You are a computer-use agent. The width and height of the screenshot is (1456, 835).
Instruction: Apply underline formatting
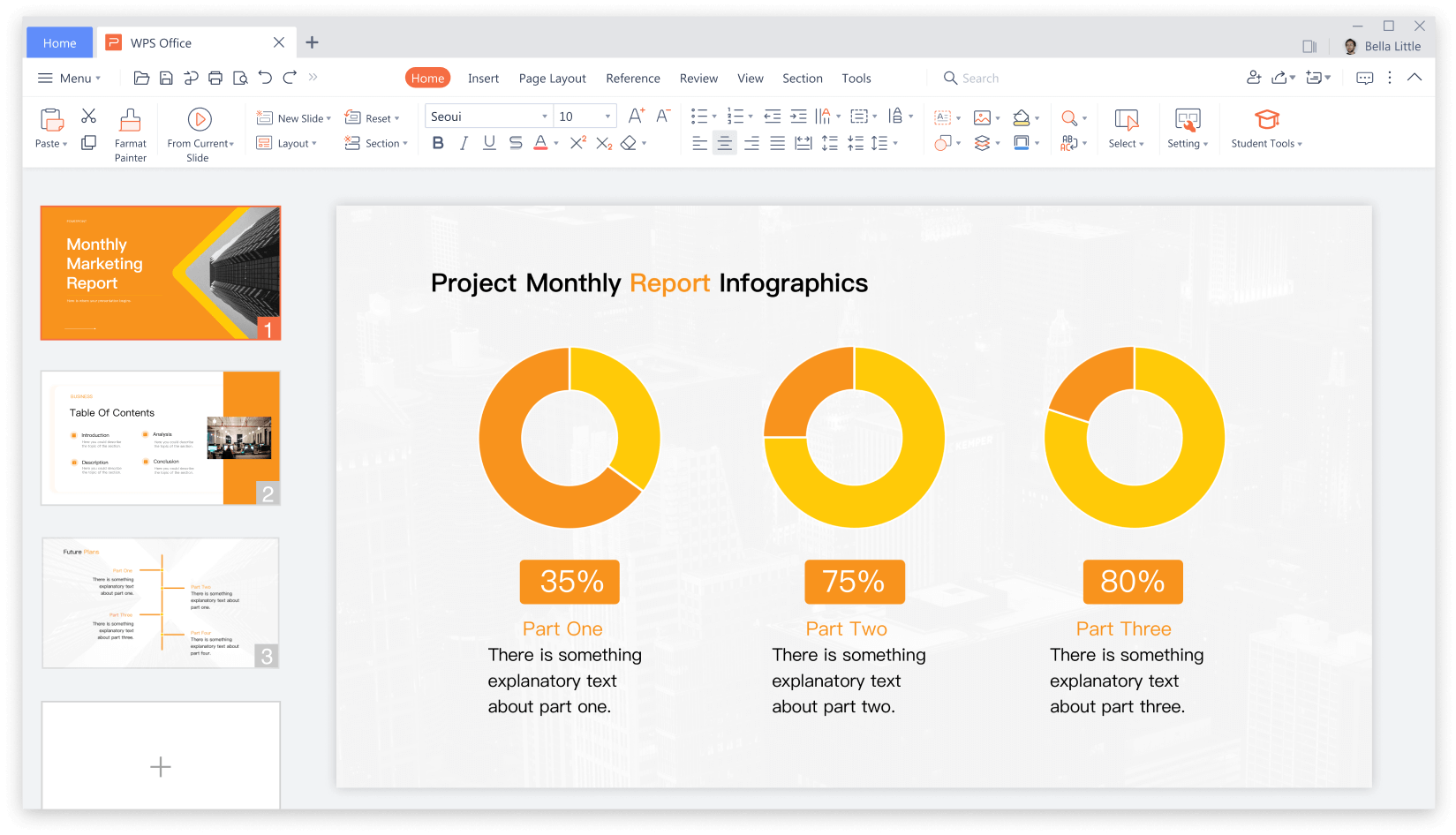point(489,143)
